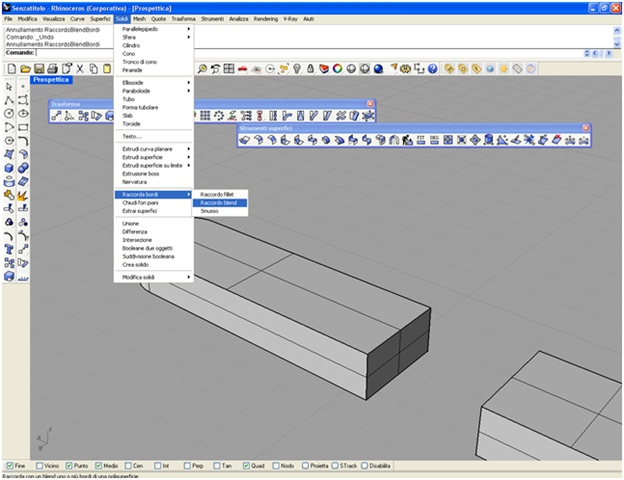
Task: Open the Rendering menu
Action: [266, 19]
